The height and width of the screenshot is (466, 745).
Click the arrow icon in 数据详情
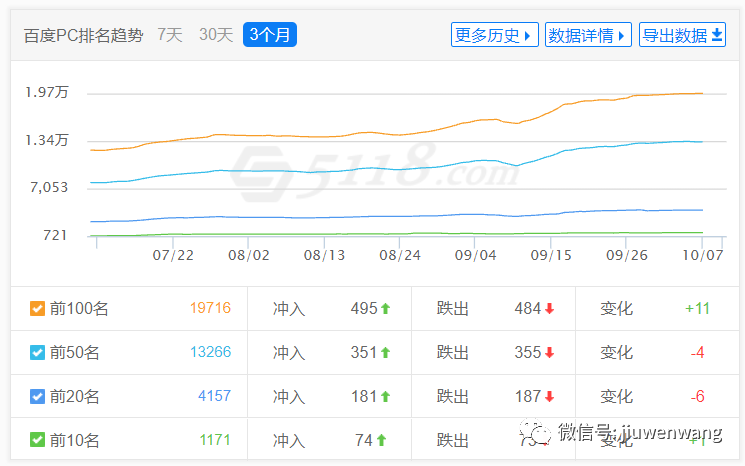coord(621,36)
